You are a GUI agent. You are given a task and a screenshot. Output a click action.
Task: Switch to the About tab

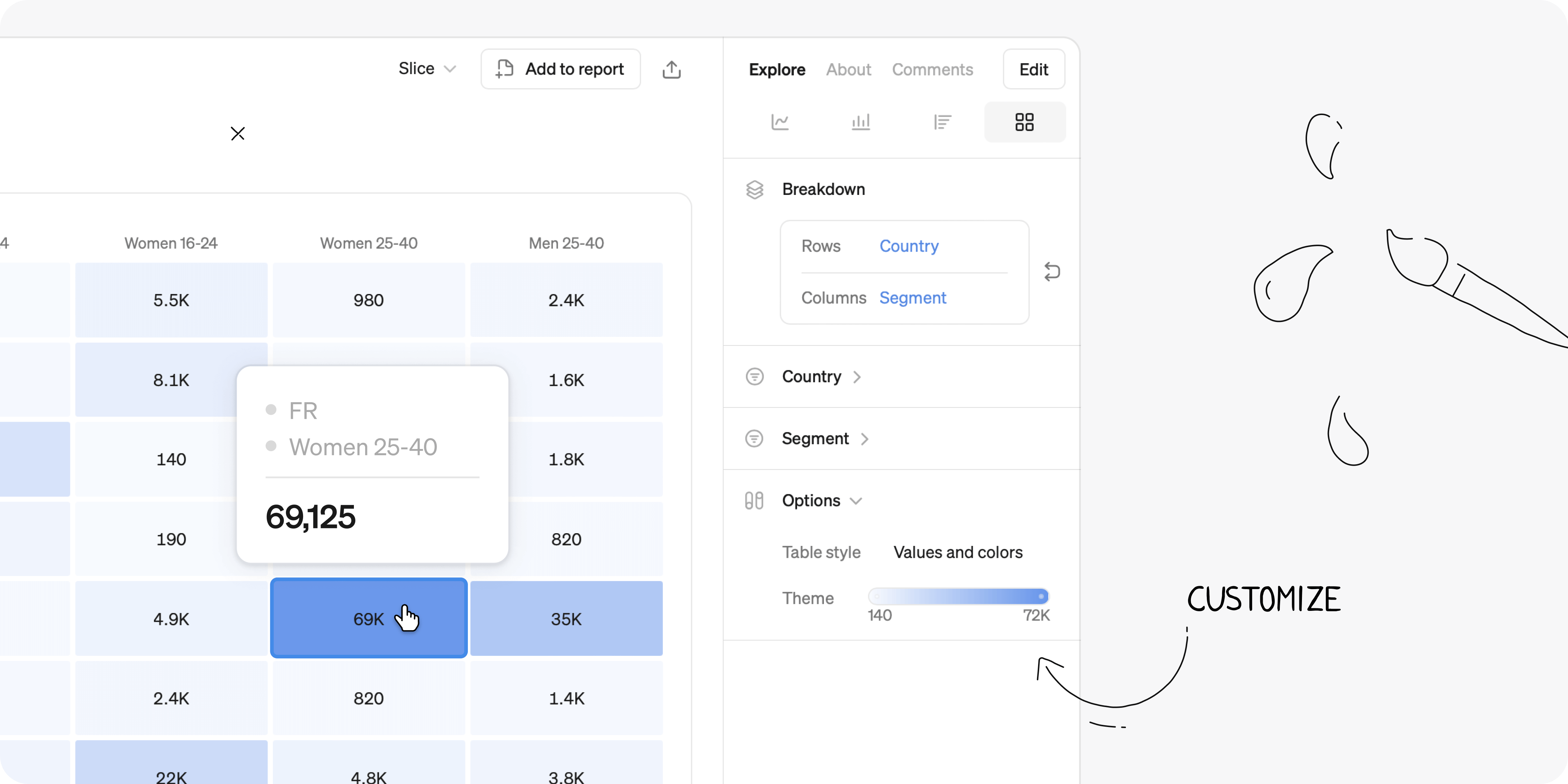pos(848,69)
